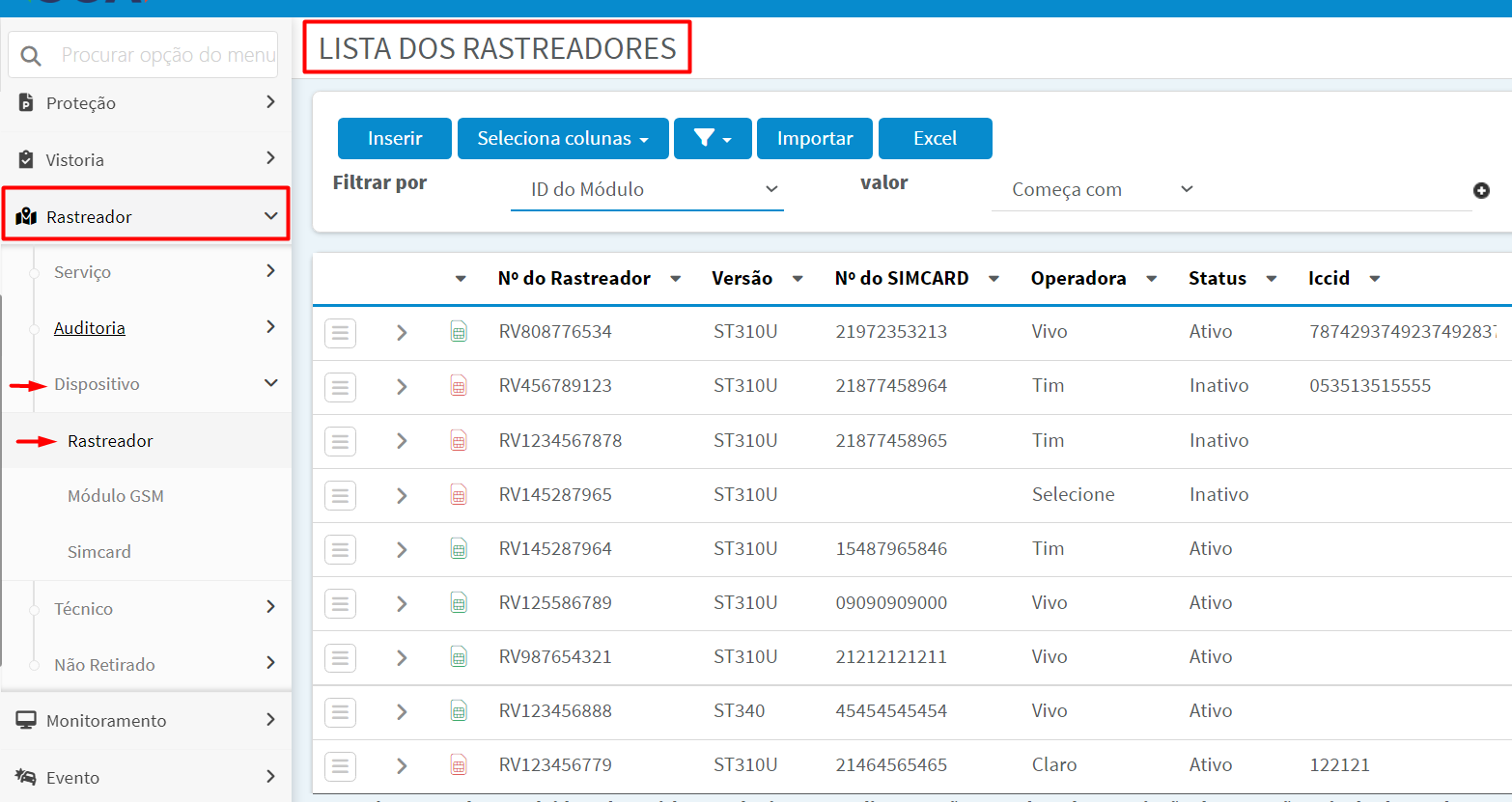
Task: Expand row details for RV123456779
Action: coord(402,766)
